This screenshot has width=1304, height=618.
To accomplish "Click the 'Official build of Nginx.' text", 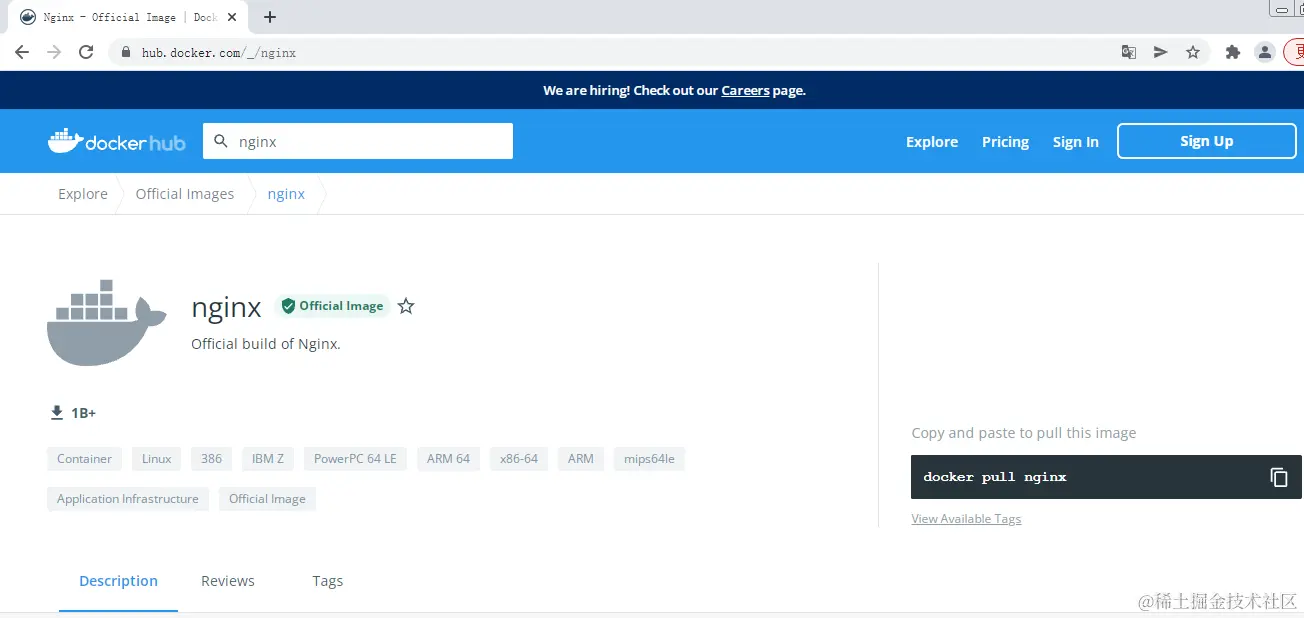I will 266,344.
